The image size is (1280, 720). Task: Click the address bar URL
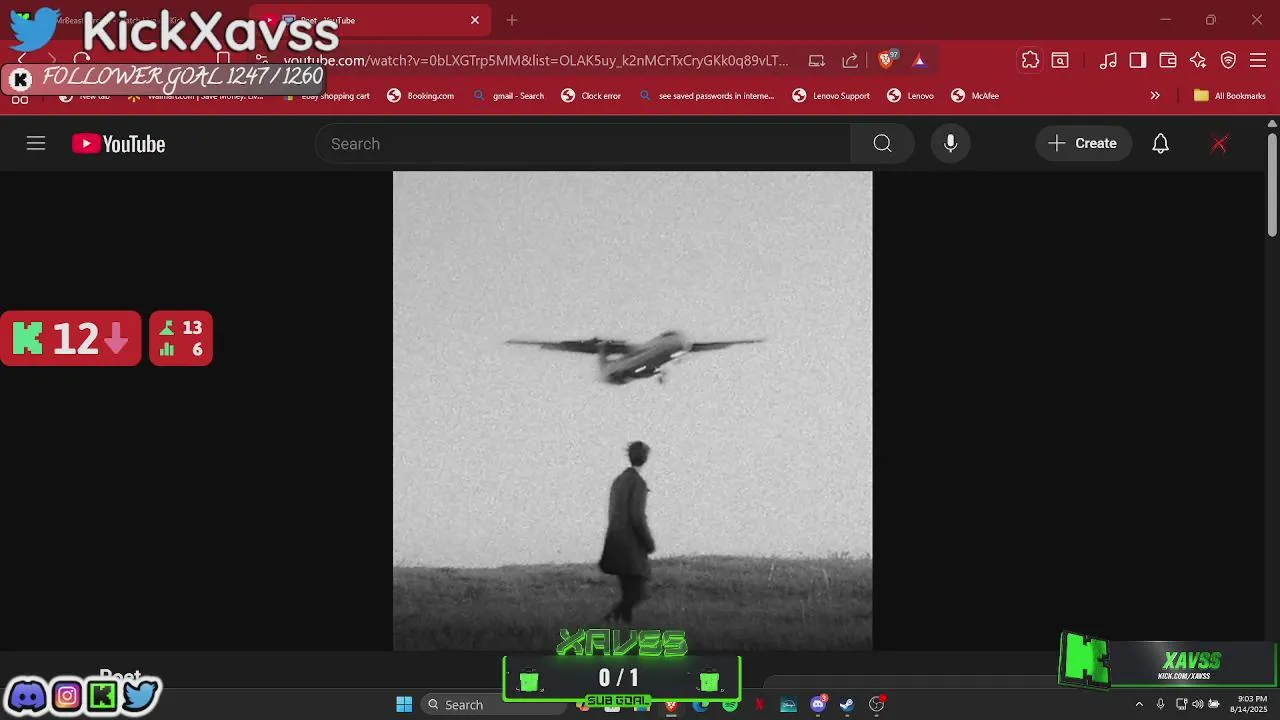pyautogui.click(x=536, y=60)
